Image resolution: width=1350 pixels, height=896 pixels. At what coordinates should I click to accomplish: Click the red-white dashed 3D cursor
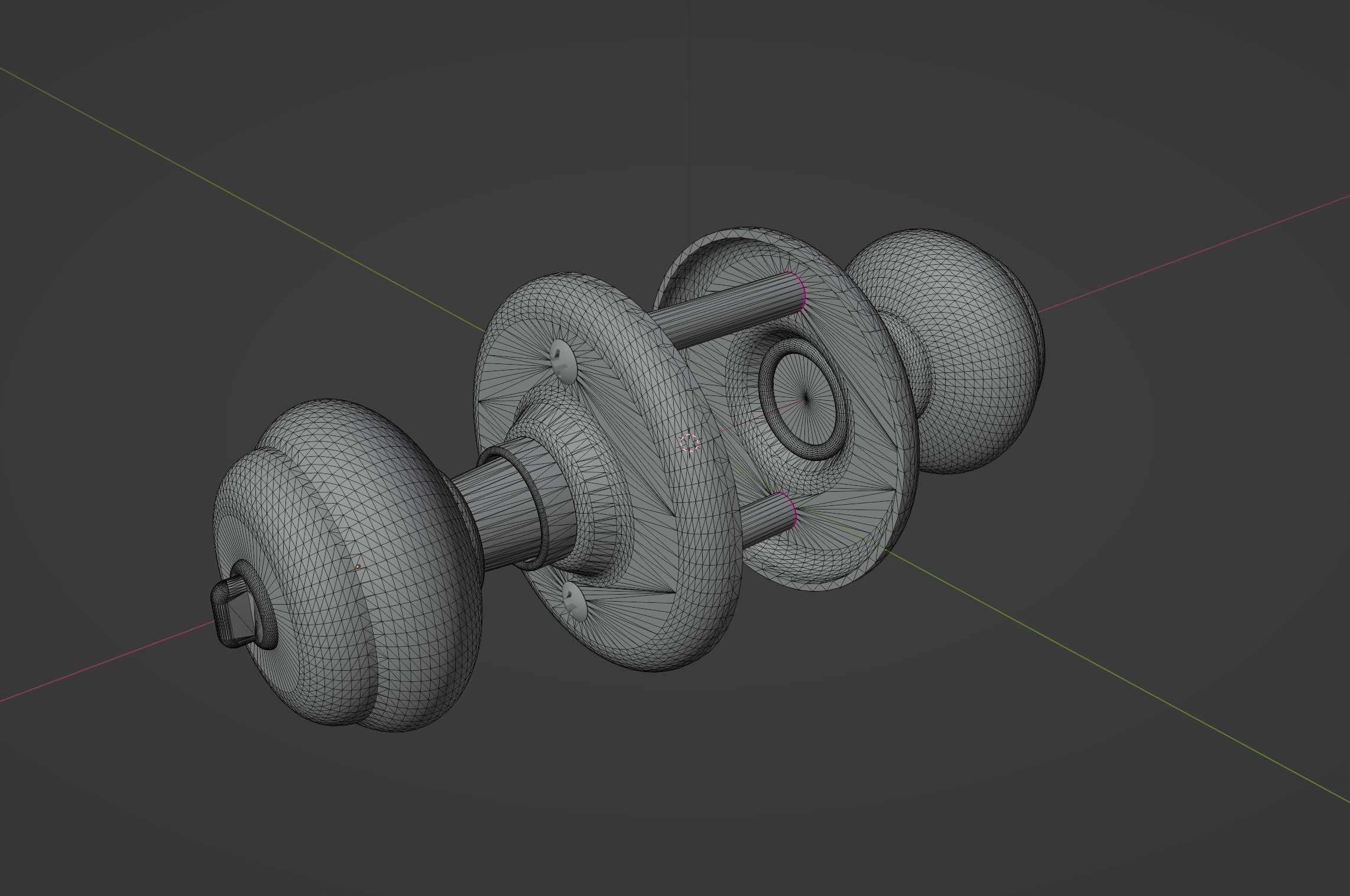point(689,443)
